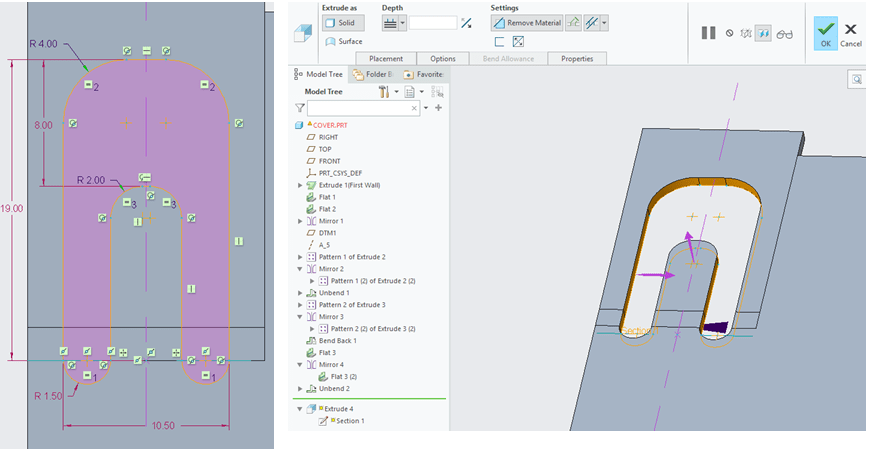Click OK to accept the extrude

click(x=825, y=33)
